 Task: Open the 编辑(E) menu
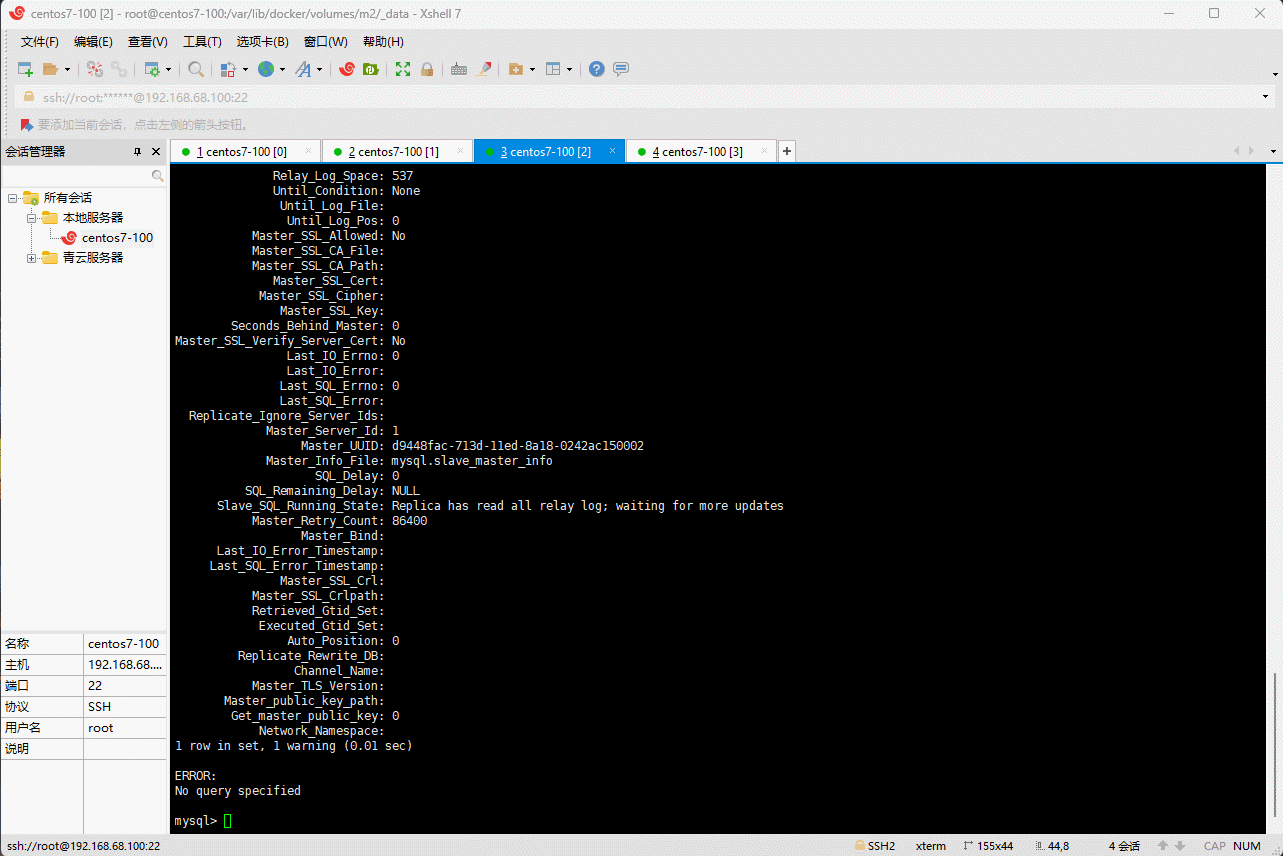[93, 42]
